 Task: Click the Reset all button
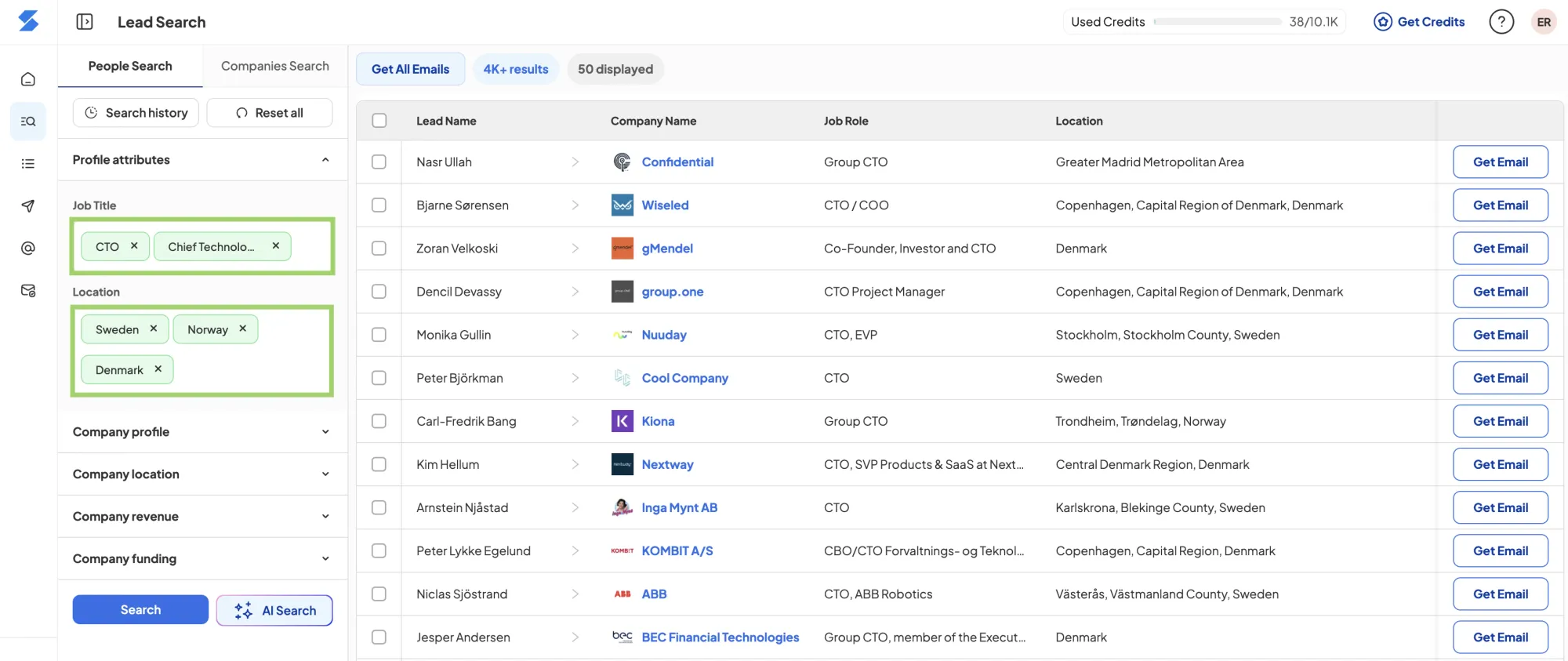pos(270,113)
